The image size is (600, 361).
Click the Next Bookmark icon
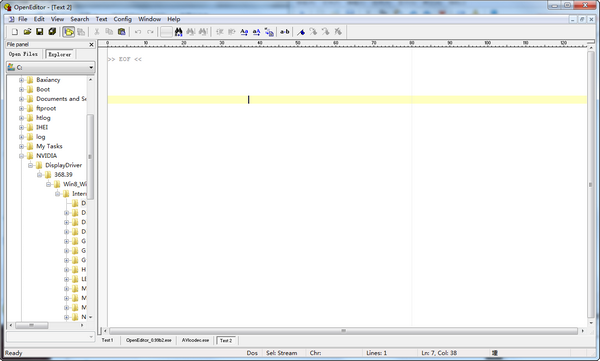(313, 32)
